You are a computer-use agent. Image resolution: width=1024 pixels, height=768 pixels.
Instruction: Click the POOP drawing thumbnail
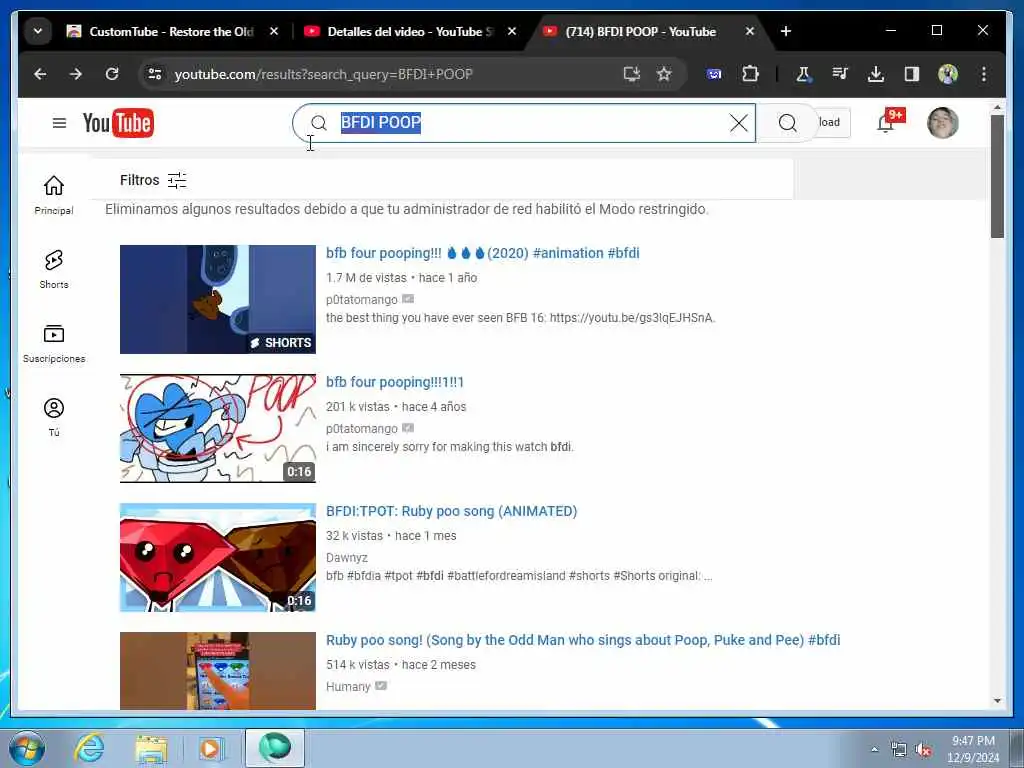point(217,428)
